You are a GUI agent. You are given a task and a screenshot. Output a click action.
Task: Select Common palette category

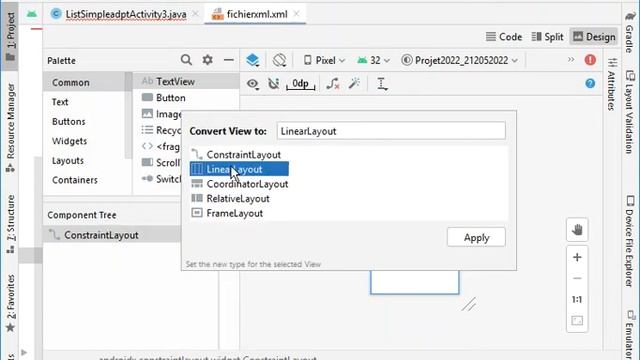coord(84,82)
